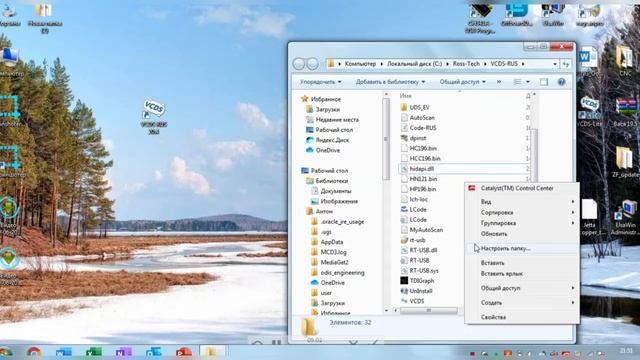
Task: Select OneDrive under Избранное
Action: [x=327, y=150]
